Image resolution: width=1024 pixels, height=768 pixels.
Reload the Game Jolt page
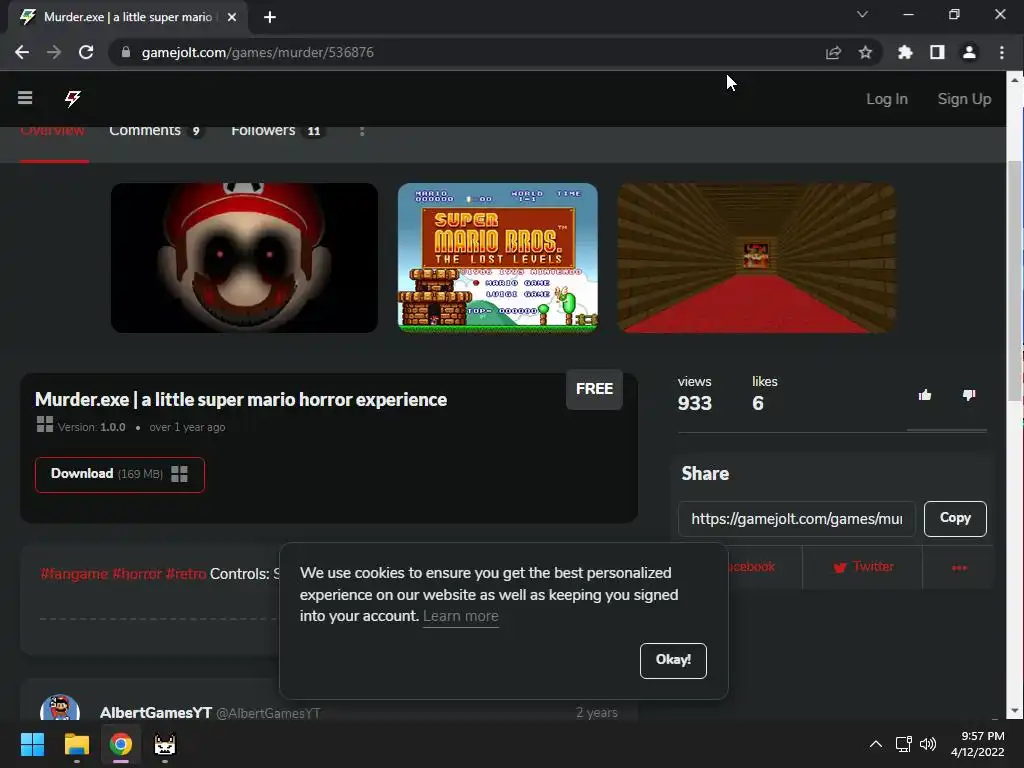(x=86, y=52)
